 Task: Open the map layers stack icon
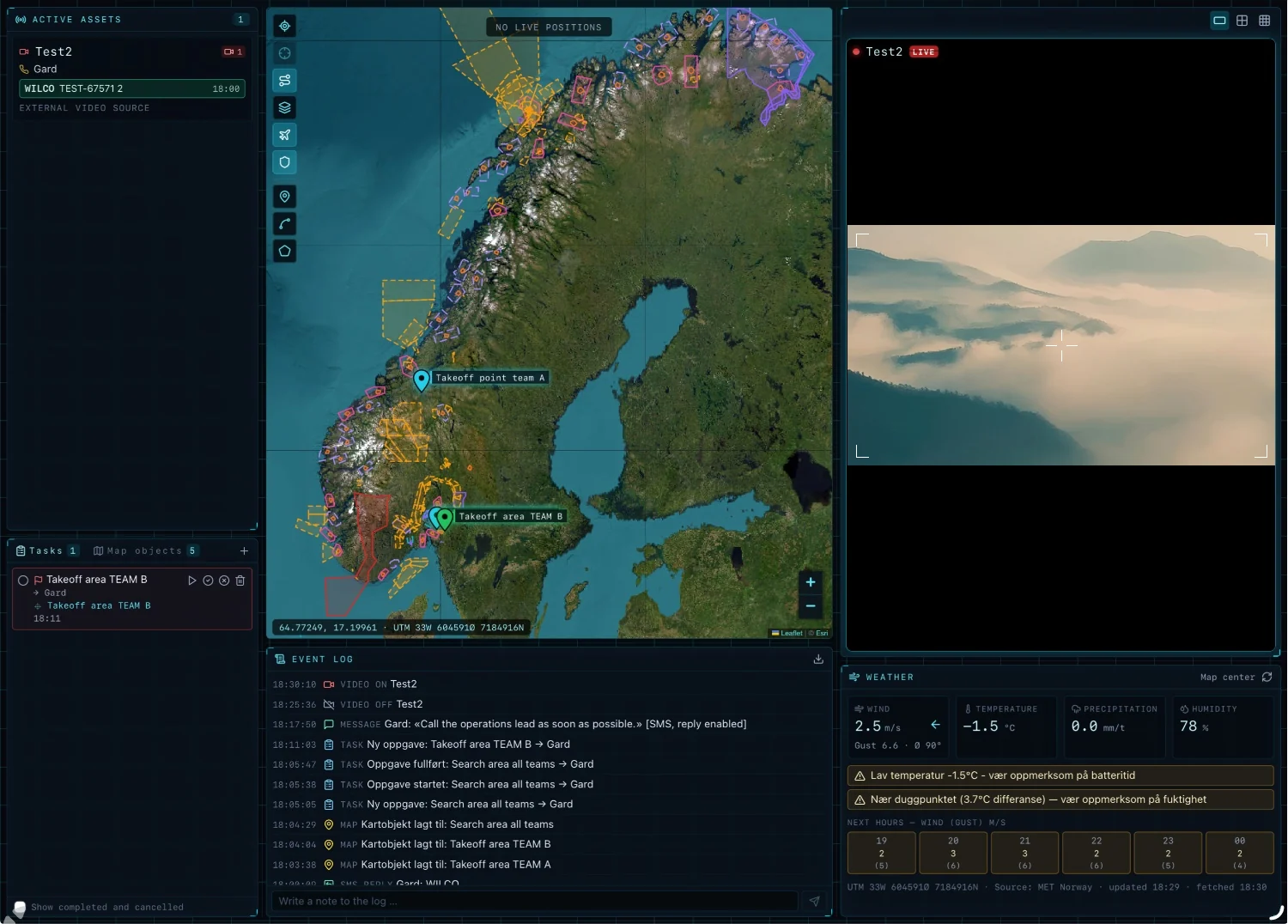click(285, 107)
